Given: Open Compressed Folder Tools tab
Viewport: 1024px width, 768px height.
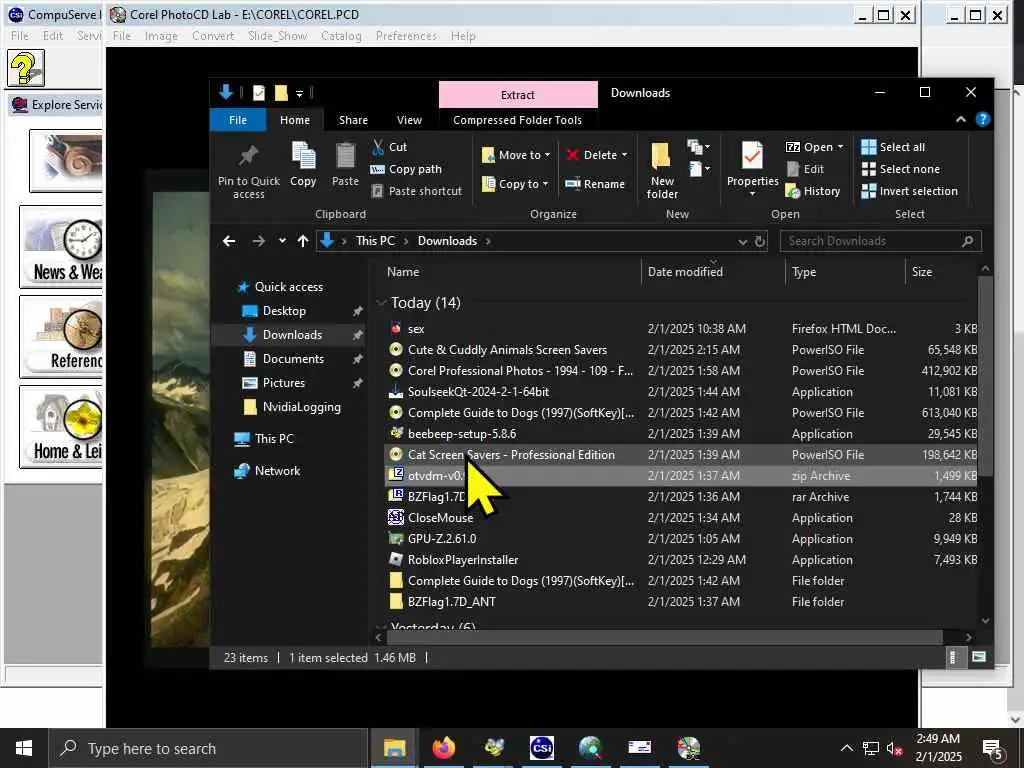Looking at the screenshot, I should point(517,120).
